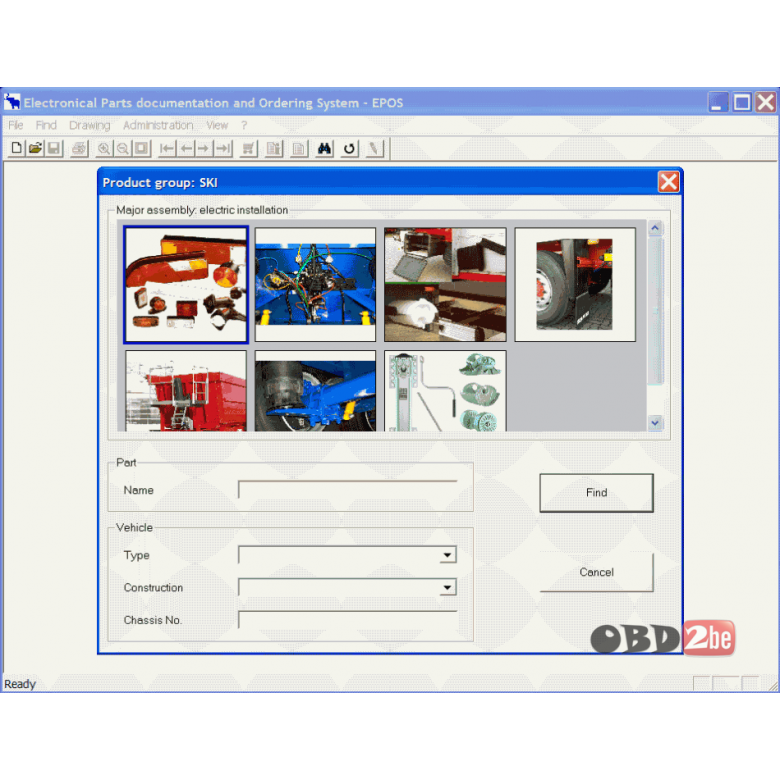Go to previous page arrow icon
780x780 pixels.
coord(186,148)
